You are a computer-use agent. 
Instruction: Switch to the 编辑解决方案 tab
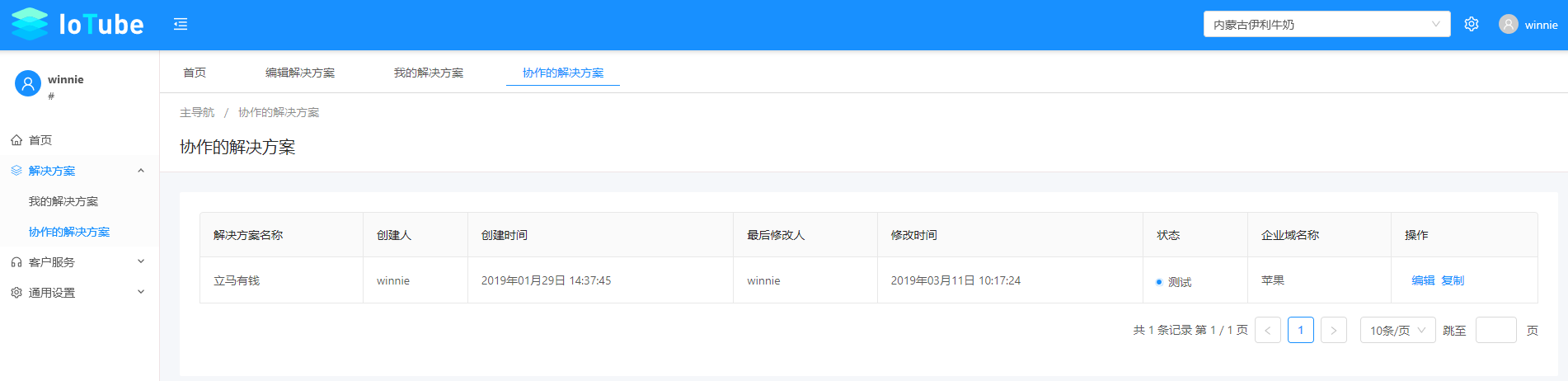(x=300, y=73)
